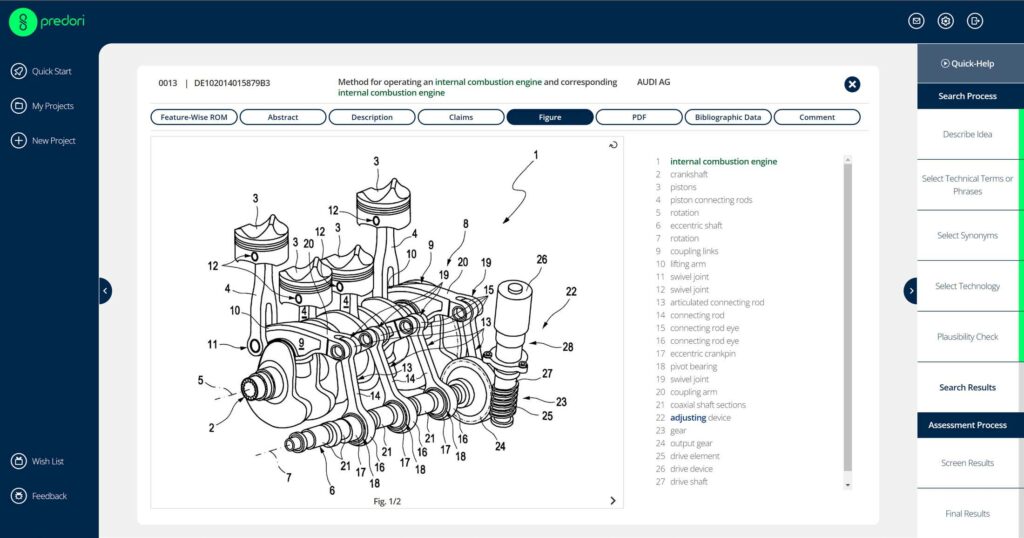Open the Feature-Wise ROM tab
1024x538 pixels.
click(x=194, y=117)
